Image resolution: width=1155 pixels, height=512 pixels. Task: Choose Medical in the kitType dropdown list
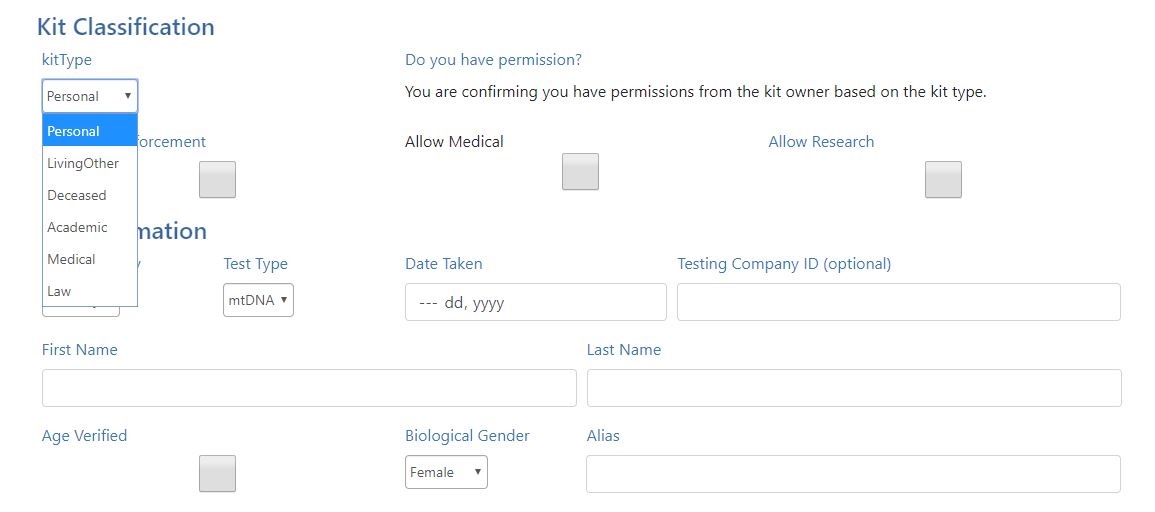[89, 259]
